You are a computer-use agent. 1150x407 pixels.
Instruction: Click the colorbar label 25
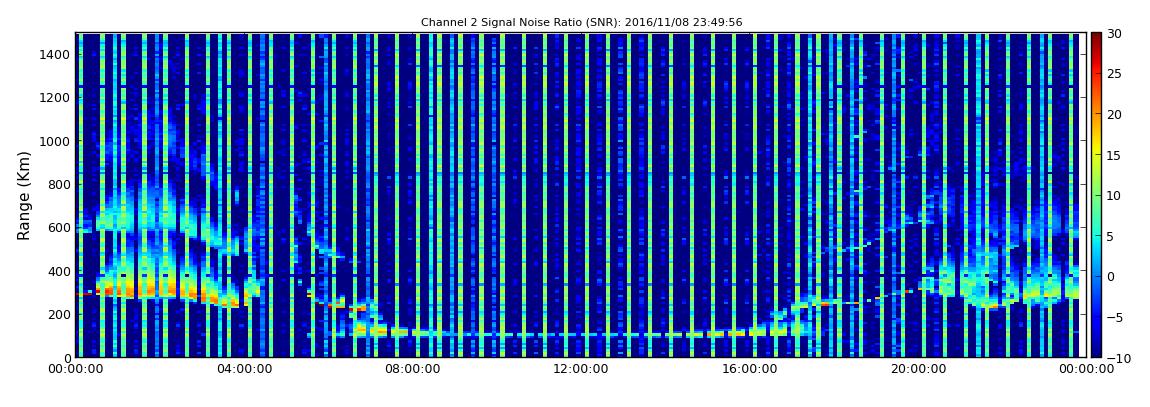[x=1115, y=73]
